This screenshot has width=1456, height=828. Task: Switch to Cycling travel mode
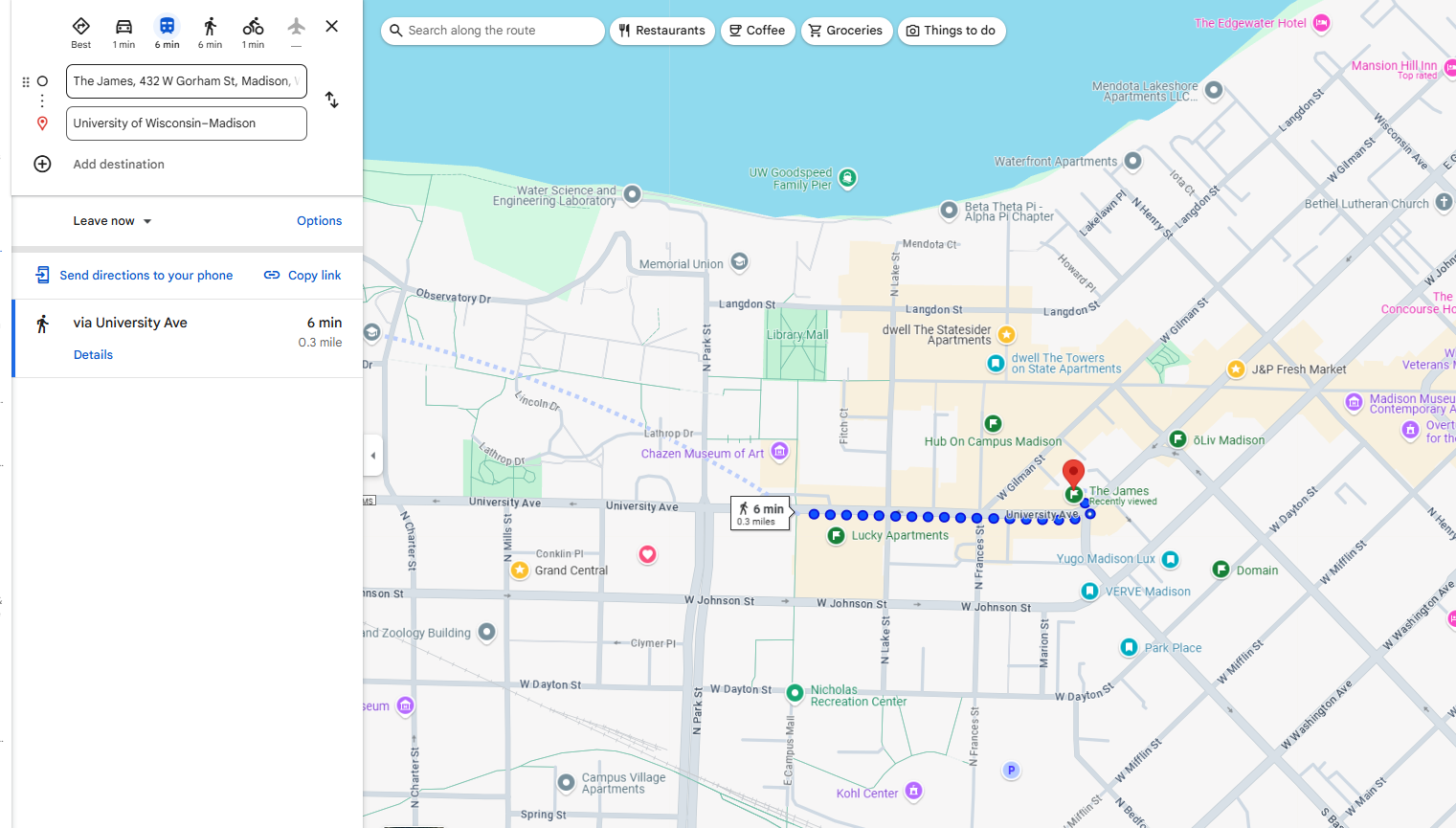[x=253, y=31]
